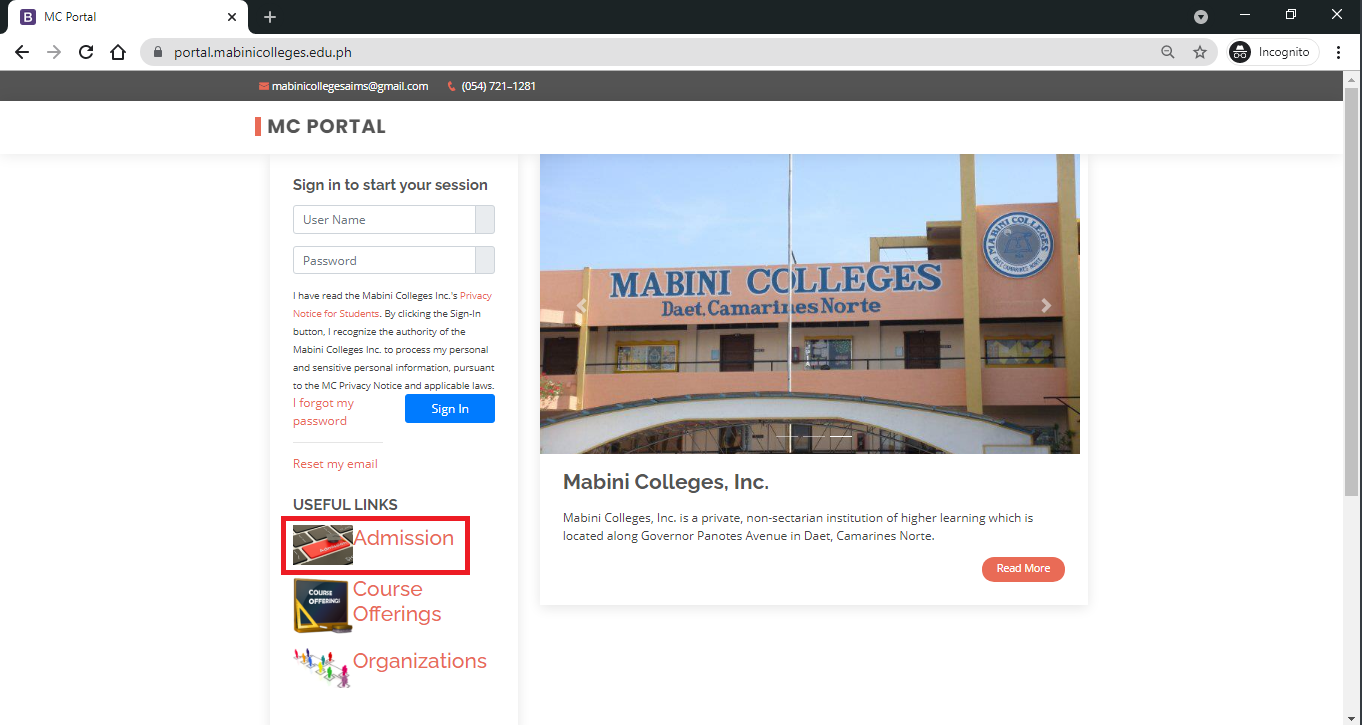Open the zoom magnifier icon in address bar

click(x=1167, y=53)
